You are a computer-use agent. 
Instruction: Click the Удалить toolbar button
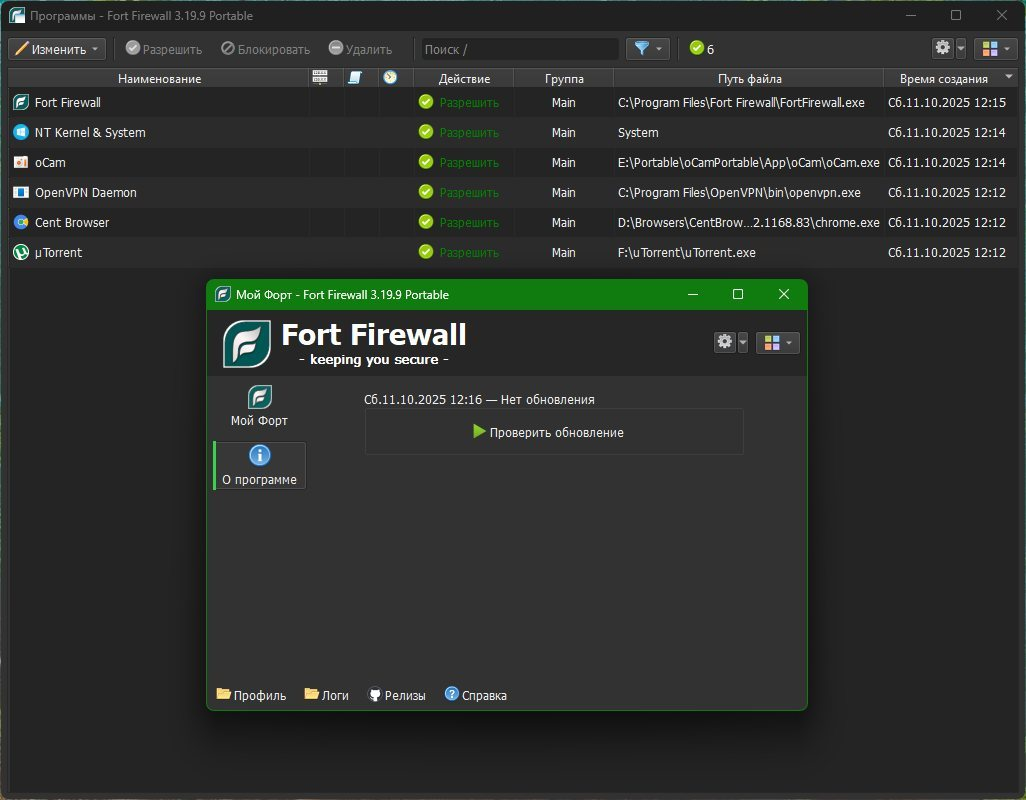361,49
